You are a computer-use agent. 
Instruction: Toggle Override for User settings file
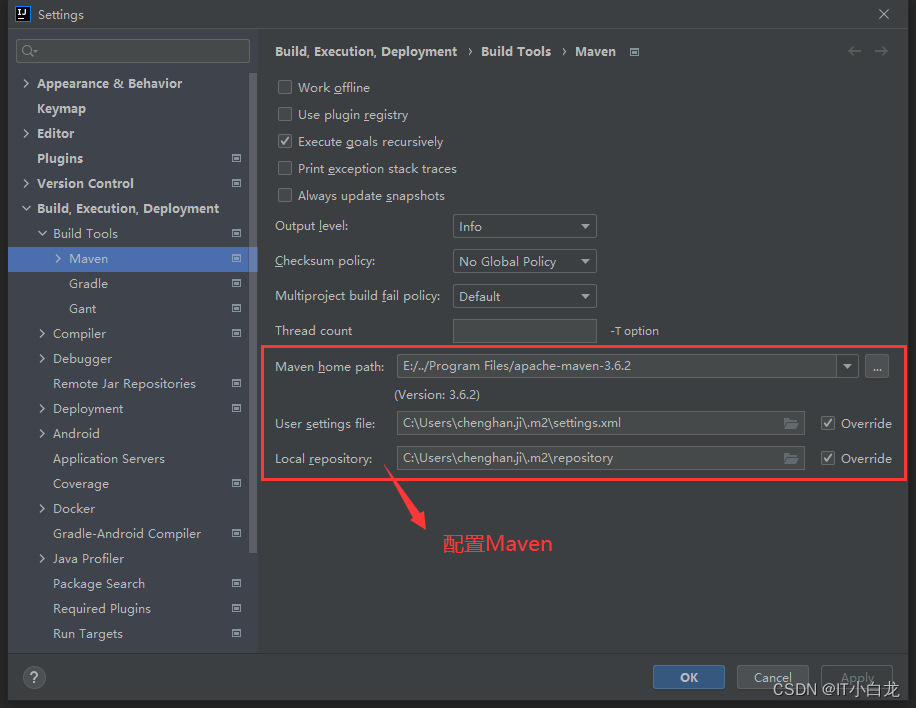828,424
